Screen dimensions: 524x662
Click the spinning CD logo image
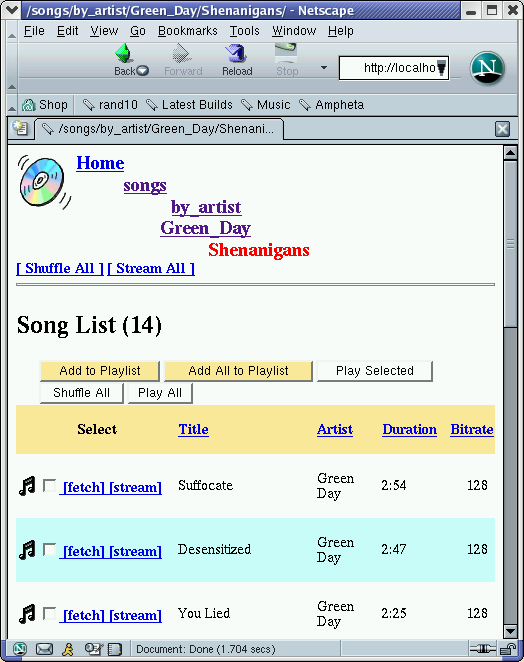(x=43, y=182)
